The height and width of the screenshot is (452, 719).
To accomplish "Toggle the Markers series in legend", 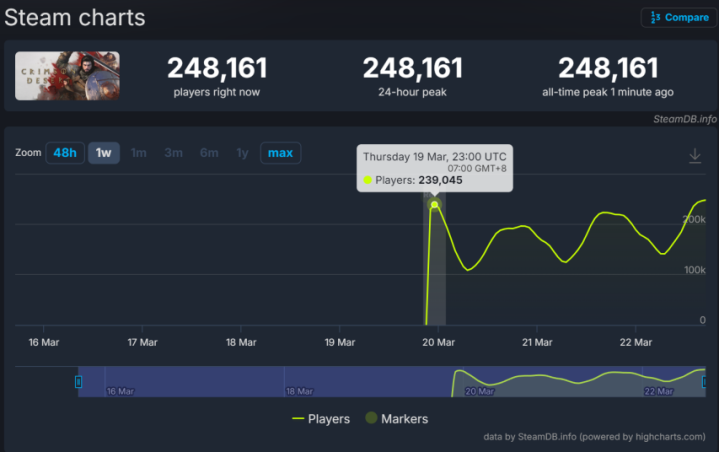I will tap(397, 419).
